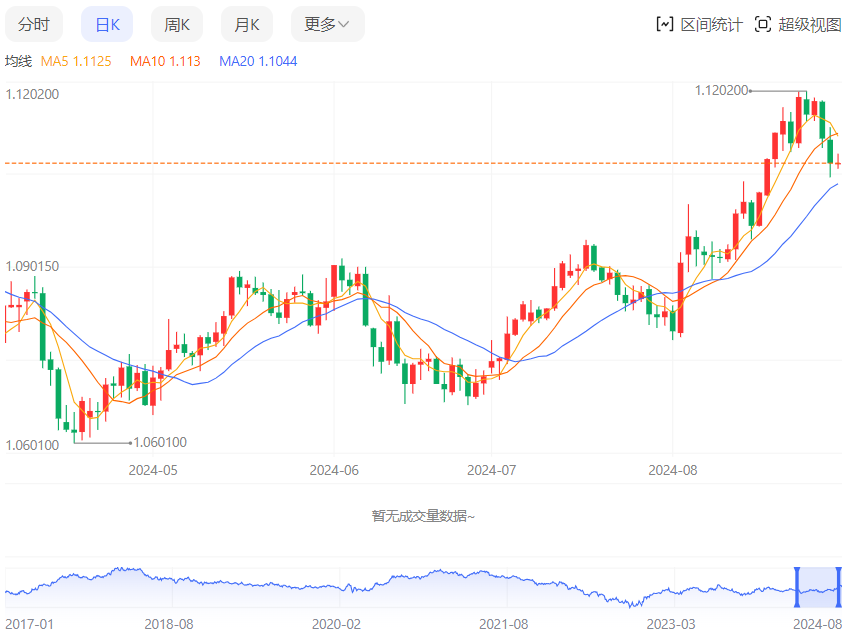Click the 2024-07 date axis label
This screenshot has height=633, width=854.
(491, 470)
